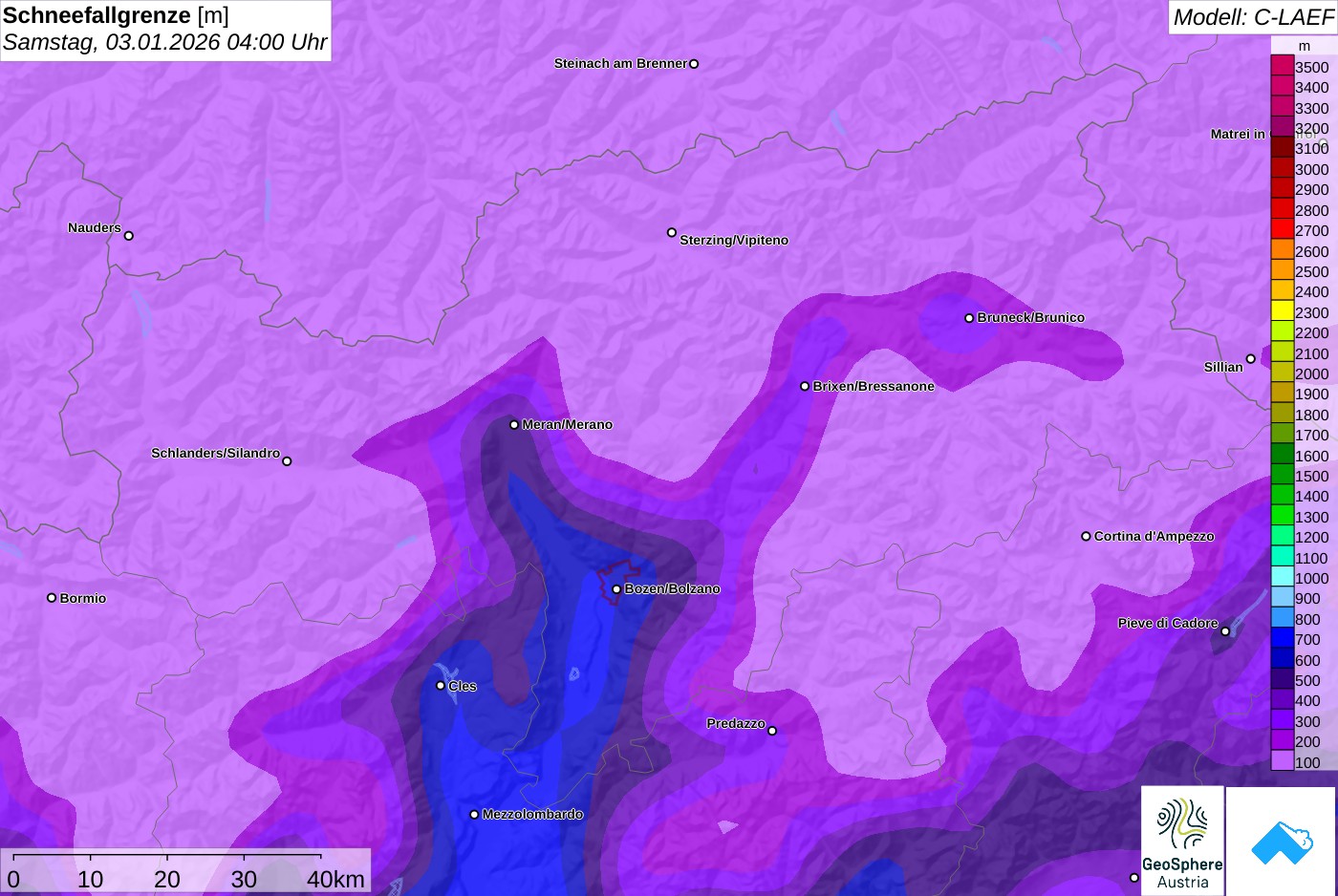This screenshot has height=896, width=1338.
Task: Select the Cortina d'Ampezzo marker
Action: pyautogui.click(x=1086, y=536)
